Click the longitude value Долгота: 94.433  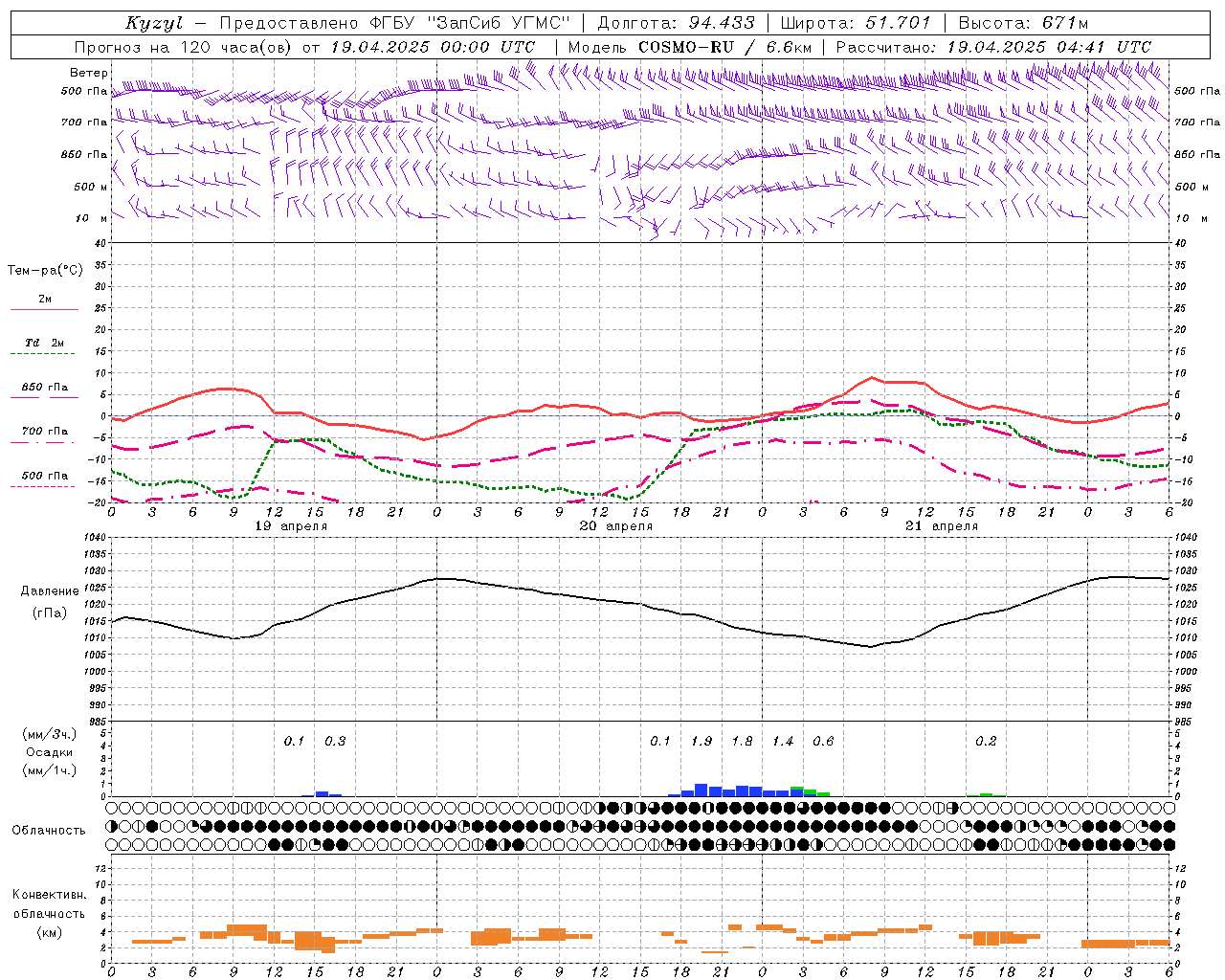[677, 23]
